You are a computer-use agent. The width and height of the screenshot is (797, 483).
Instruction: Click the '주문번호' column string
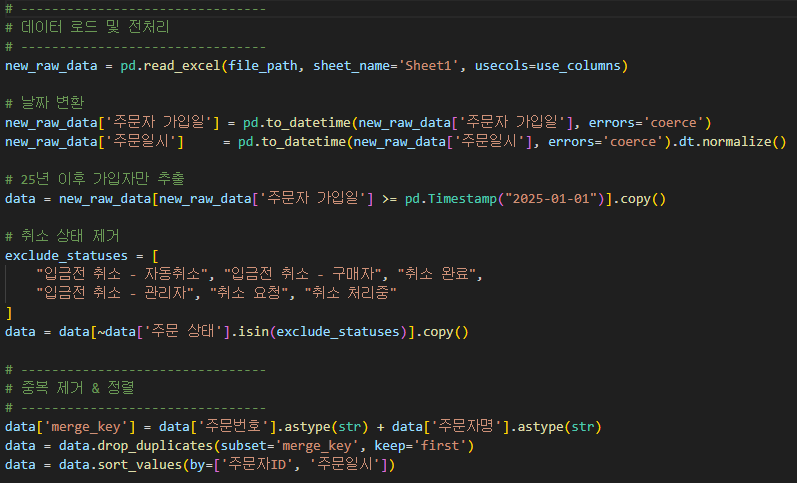click(x=233, y=427)
